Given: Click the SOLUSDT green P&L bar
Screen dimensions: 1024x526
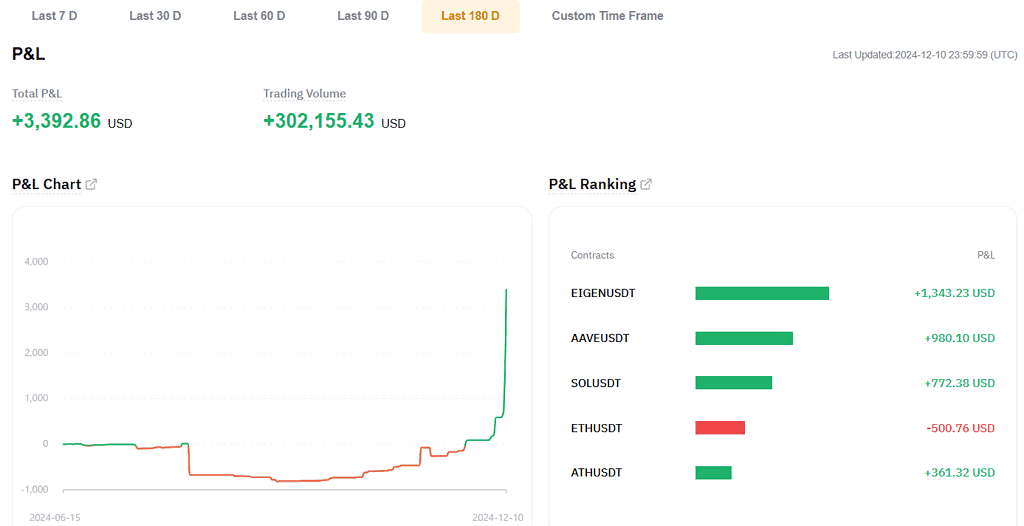Looking at the screenshot, I should (733, 383).
